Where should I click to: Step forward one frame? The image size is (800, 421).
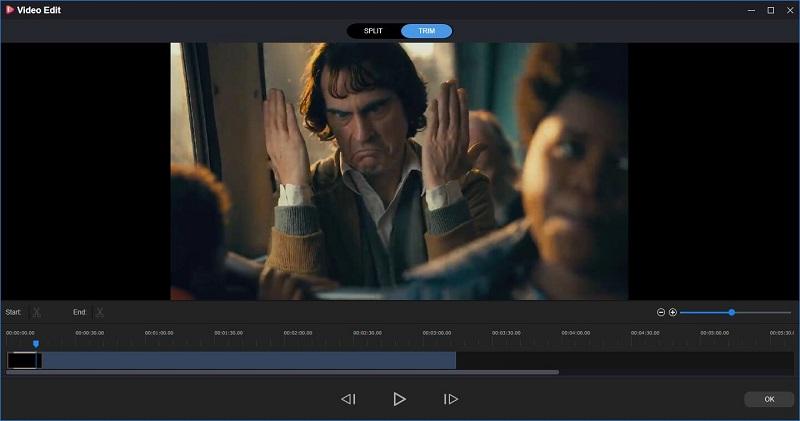click(x=451, y=399)
